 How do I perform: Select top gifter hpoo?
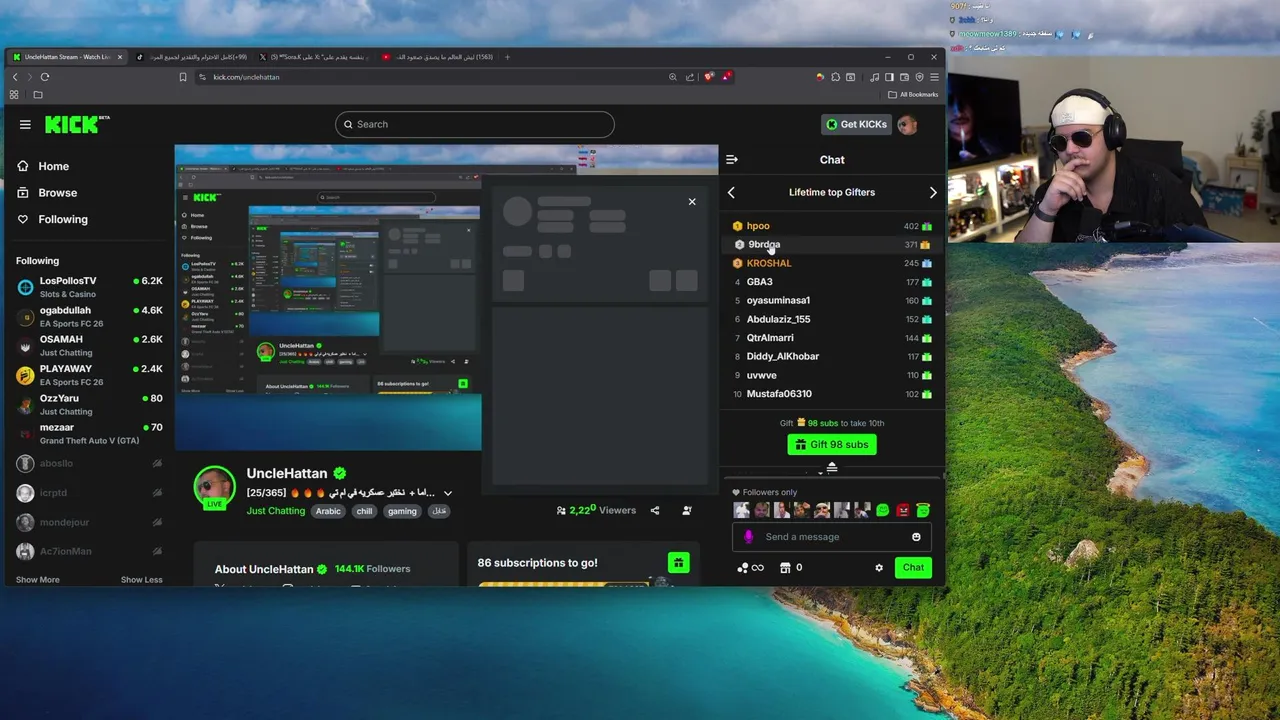pos(832,226)
